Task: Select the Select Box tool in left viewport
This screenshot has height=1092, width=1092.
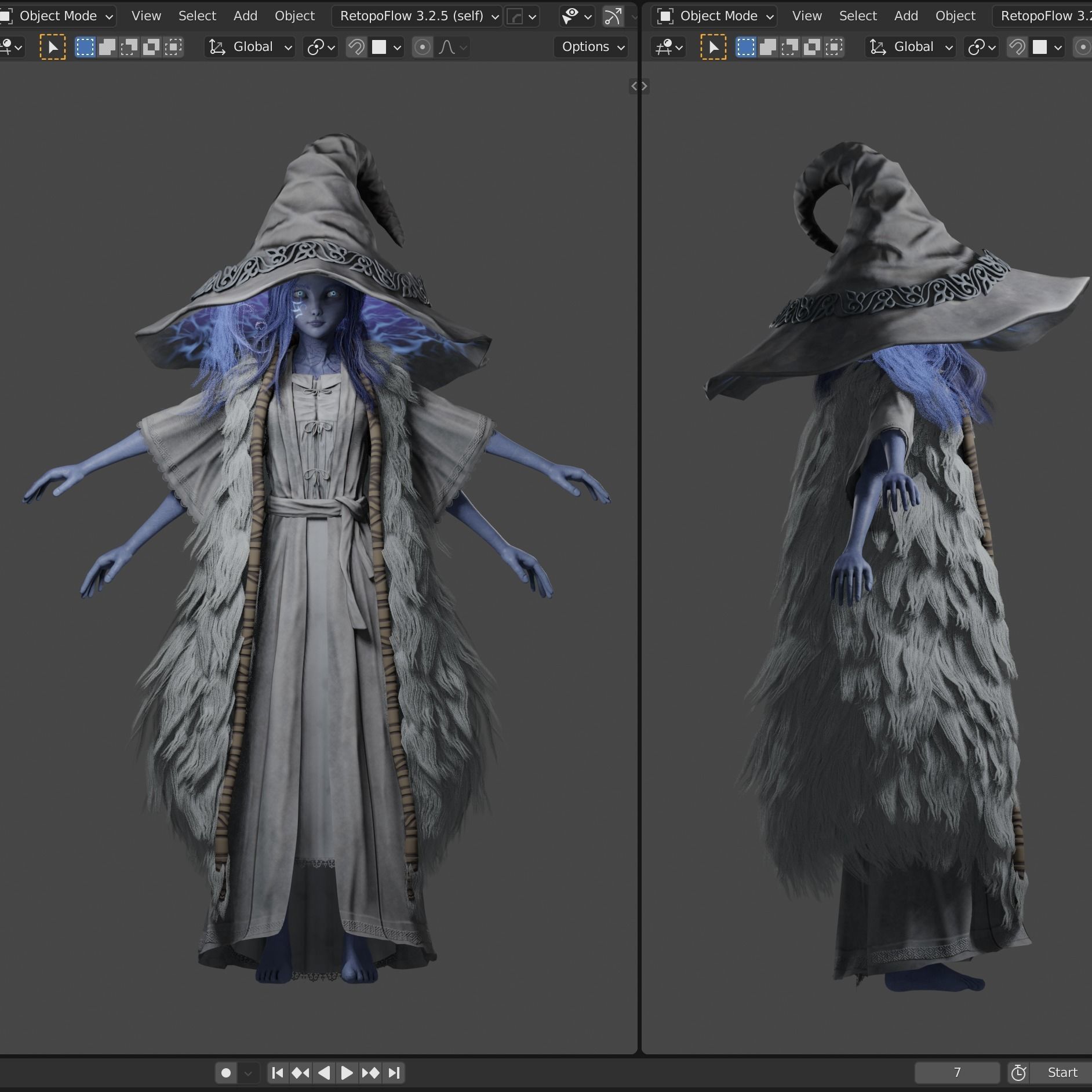Action: coord(53,47)
